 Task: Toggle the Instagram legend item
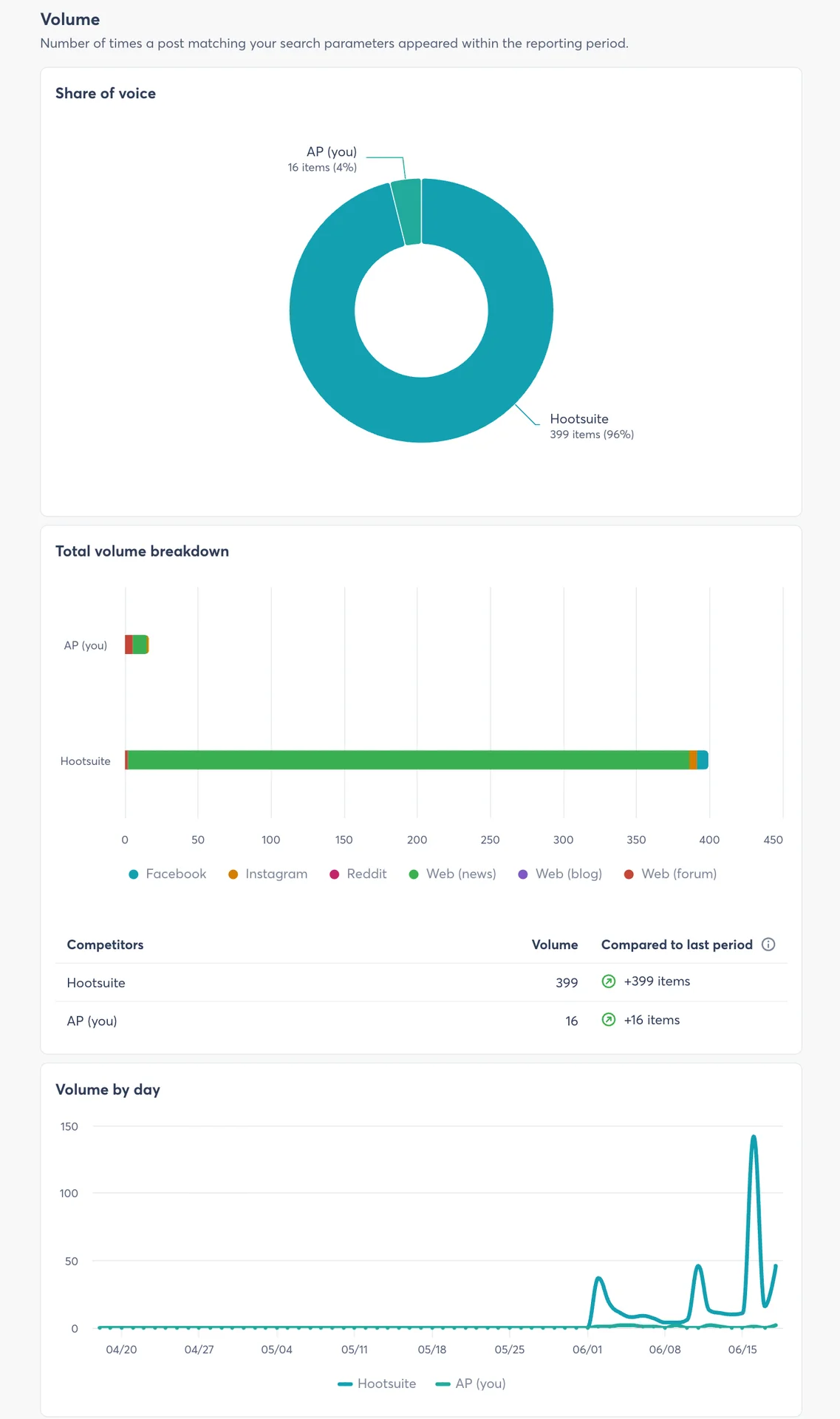(x=267, y=874)
